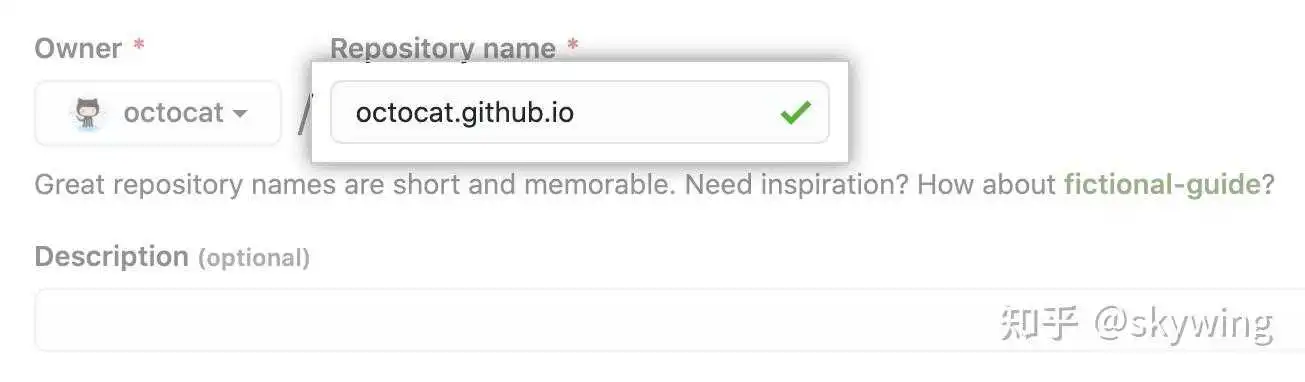Viewport: 1305px width, 382px height.
Task: Click the "(optional)" text next to Description
Action: coord(254,258)
